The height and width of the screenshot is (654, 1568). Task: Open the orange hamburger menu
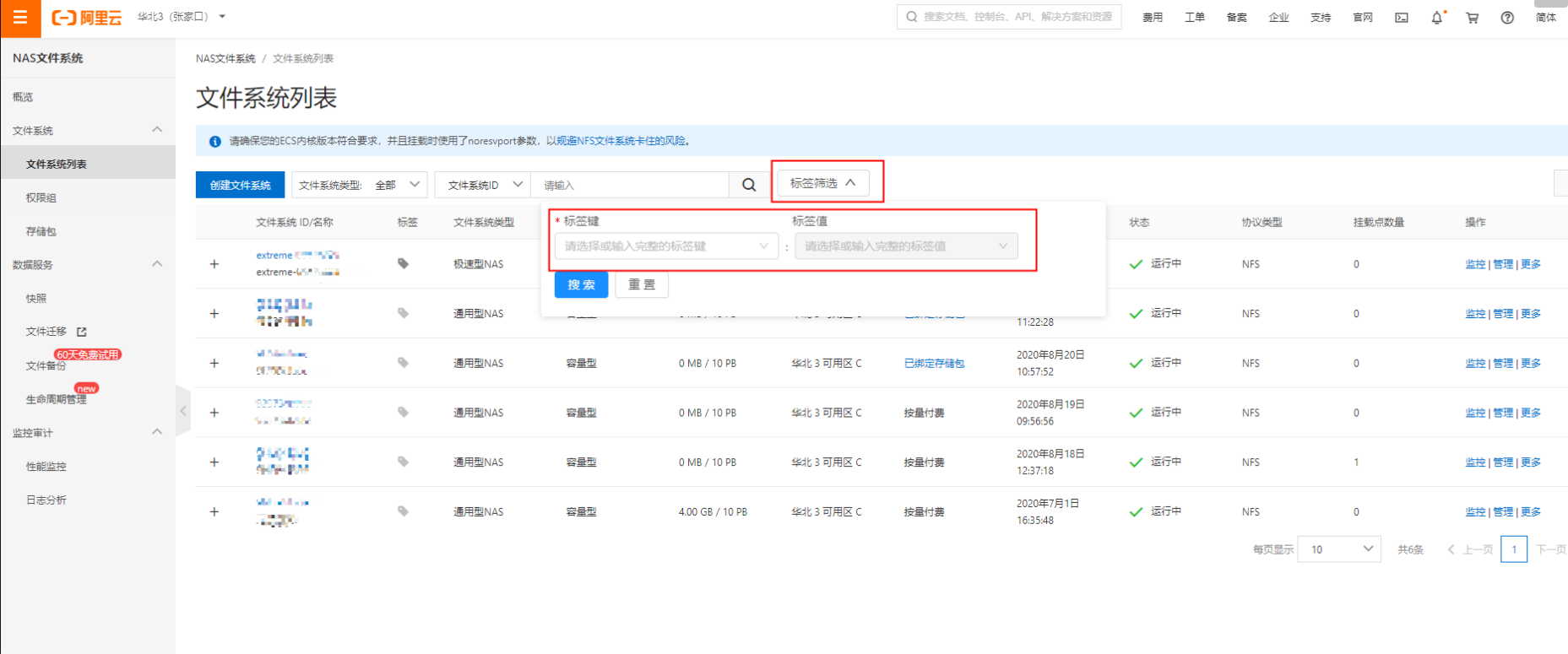(x=20, y=18)
